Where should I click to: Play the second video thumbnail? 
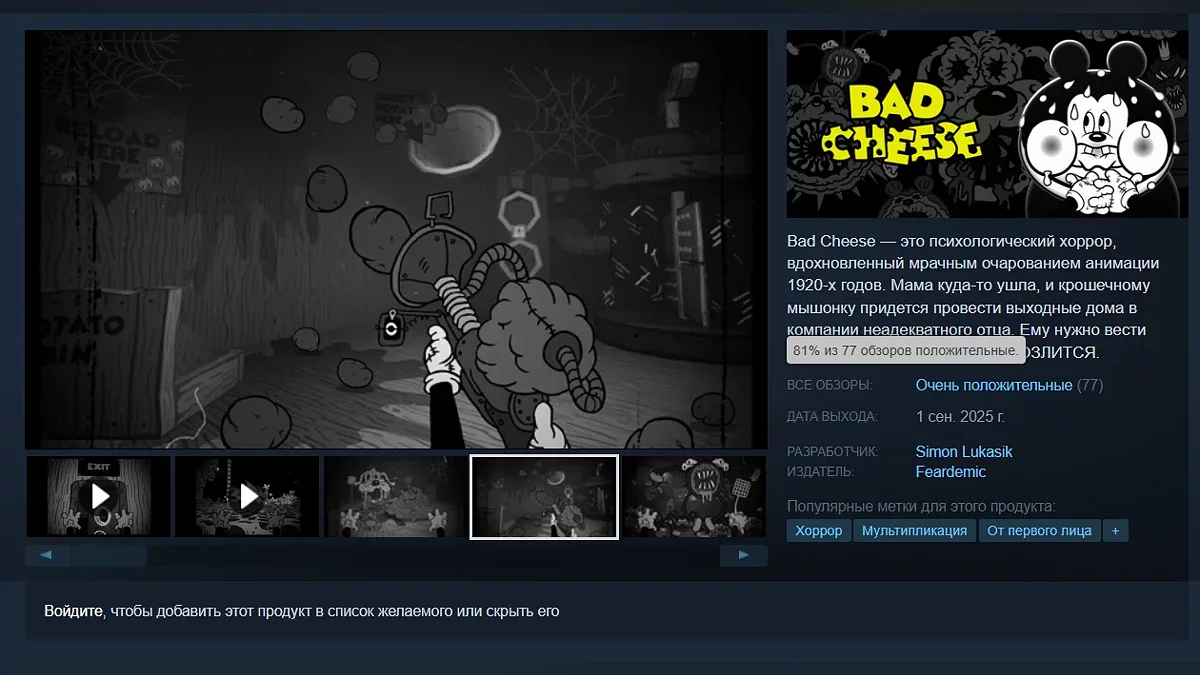[x=247, y=496]
